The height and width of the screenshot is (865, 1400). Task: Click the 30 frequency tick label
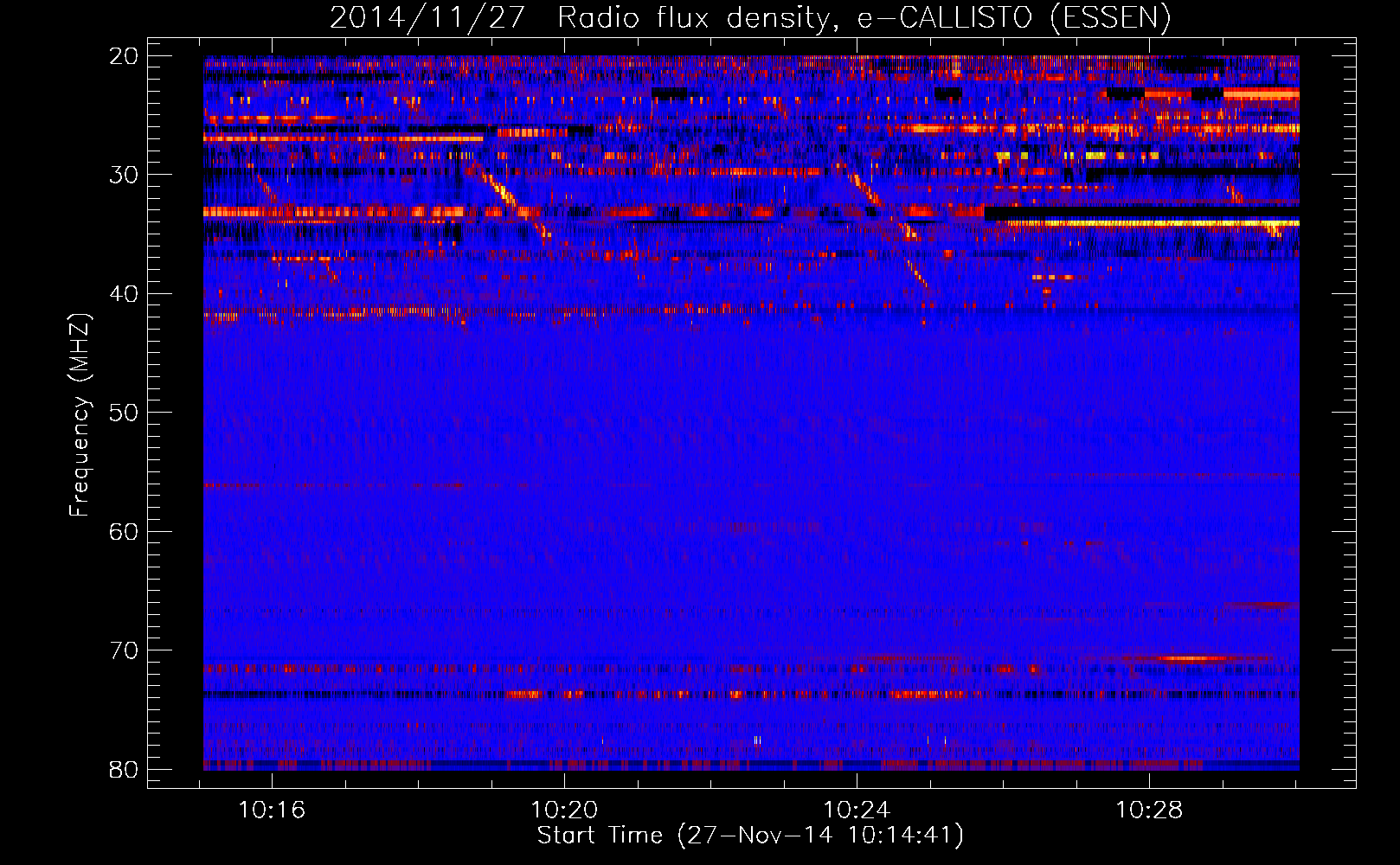pyautogui.click(x=124, y=175)
